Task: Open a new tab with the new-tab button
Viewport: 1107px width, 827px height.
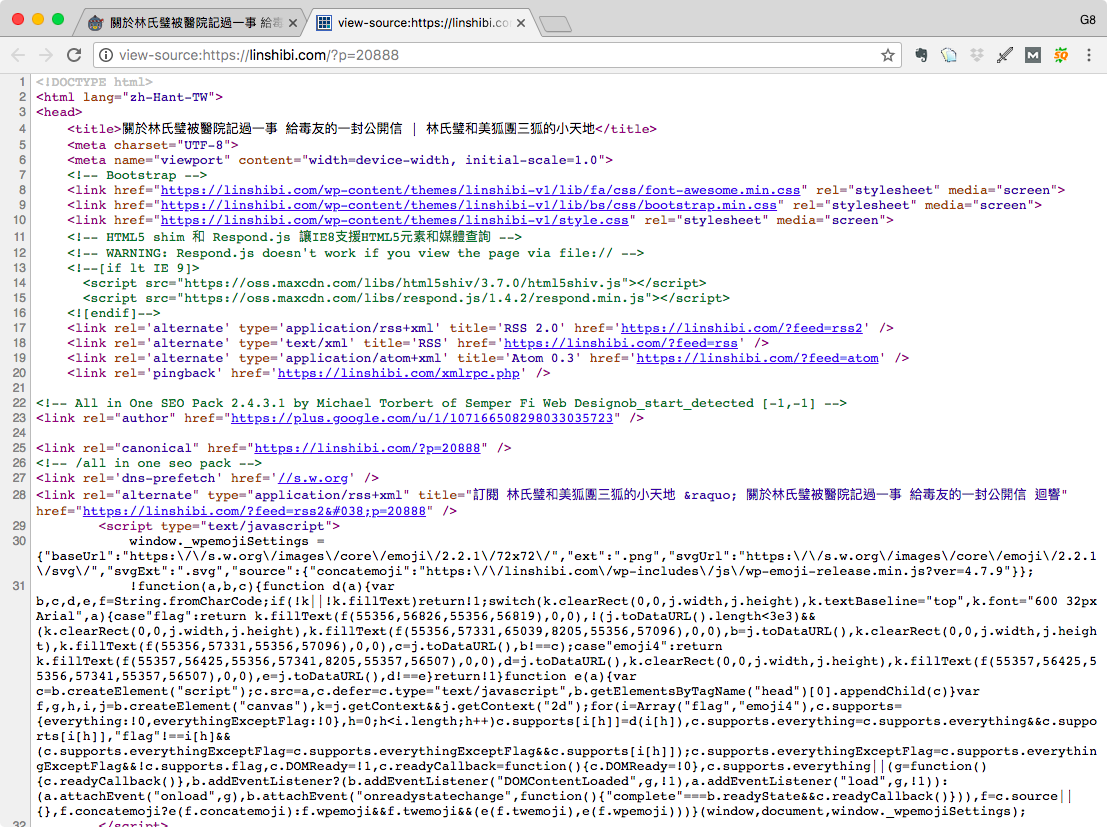Action: 556,24
